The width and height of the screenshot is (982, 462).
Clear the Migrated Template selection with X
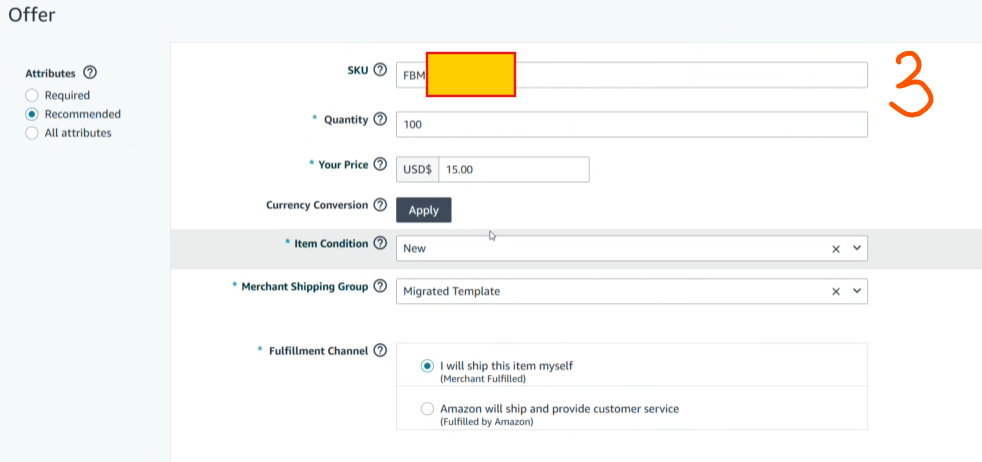pyautogui.click(x=836, y=291)
